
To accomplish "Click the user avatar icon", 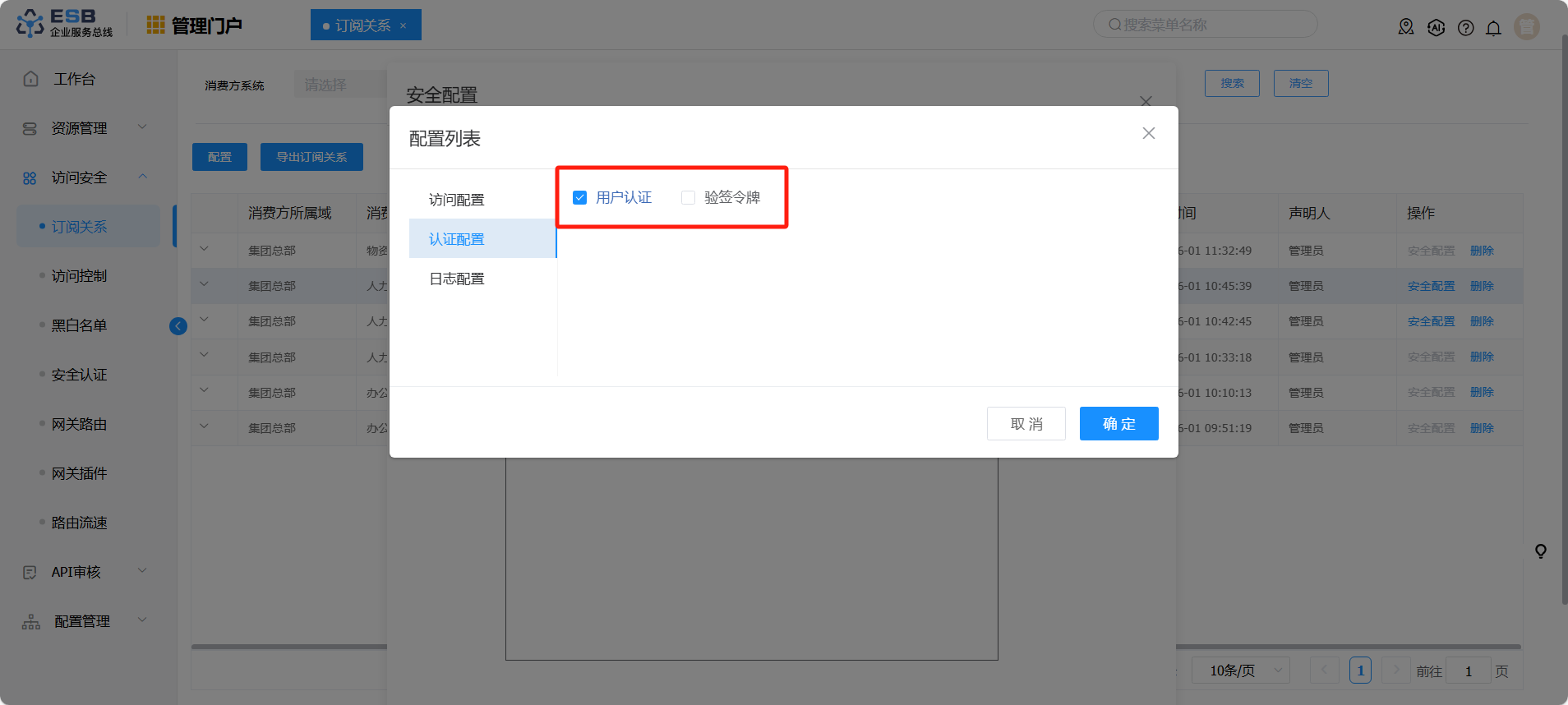I will 1526,27.
